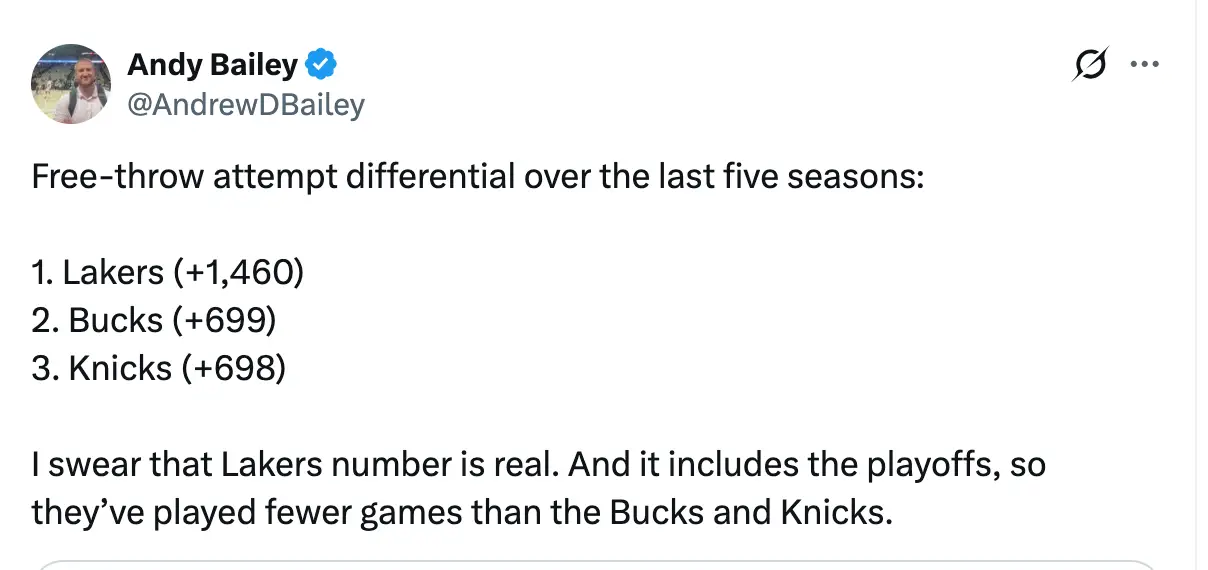Click the "2. Bucks" ranking entry
This screenshot has width=1208, height=570.
(97, 320)
